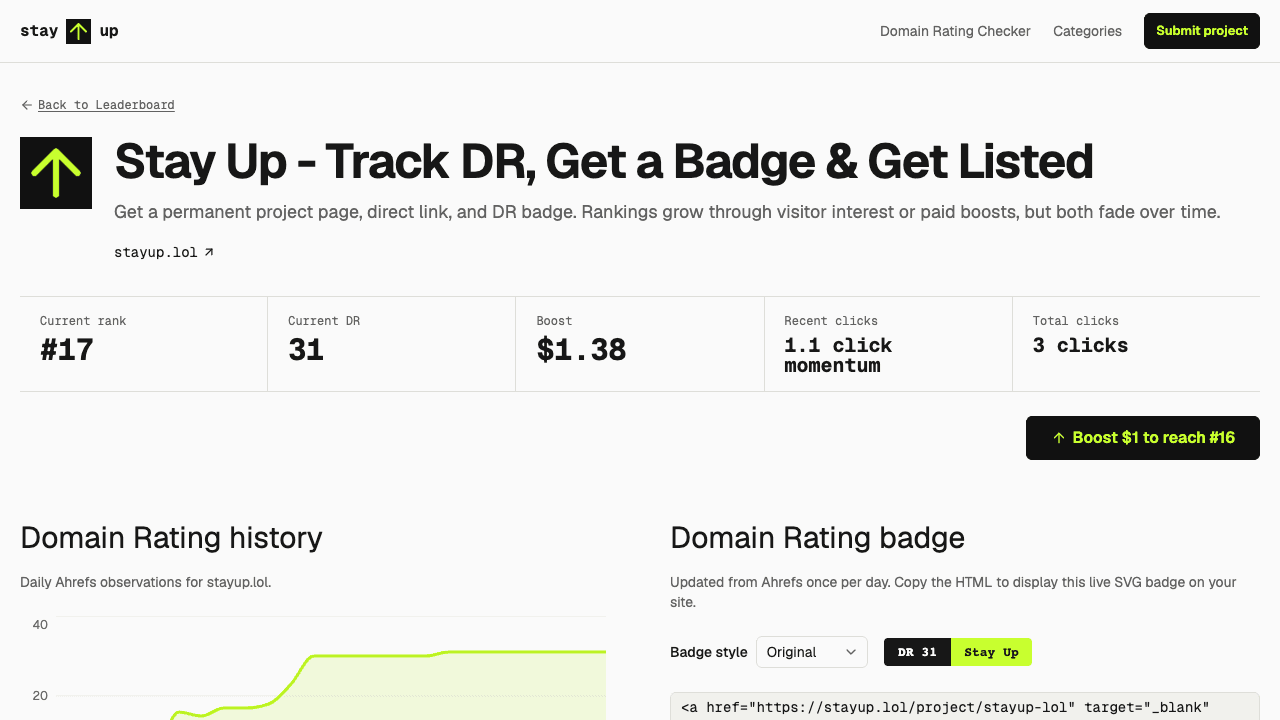Screen dimensions: 1280x720
Task: Click the Daily Ahrefs observations description
Action: (x=146, y=582)
